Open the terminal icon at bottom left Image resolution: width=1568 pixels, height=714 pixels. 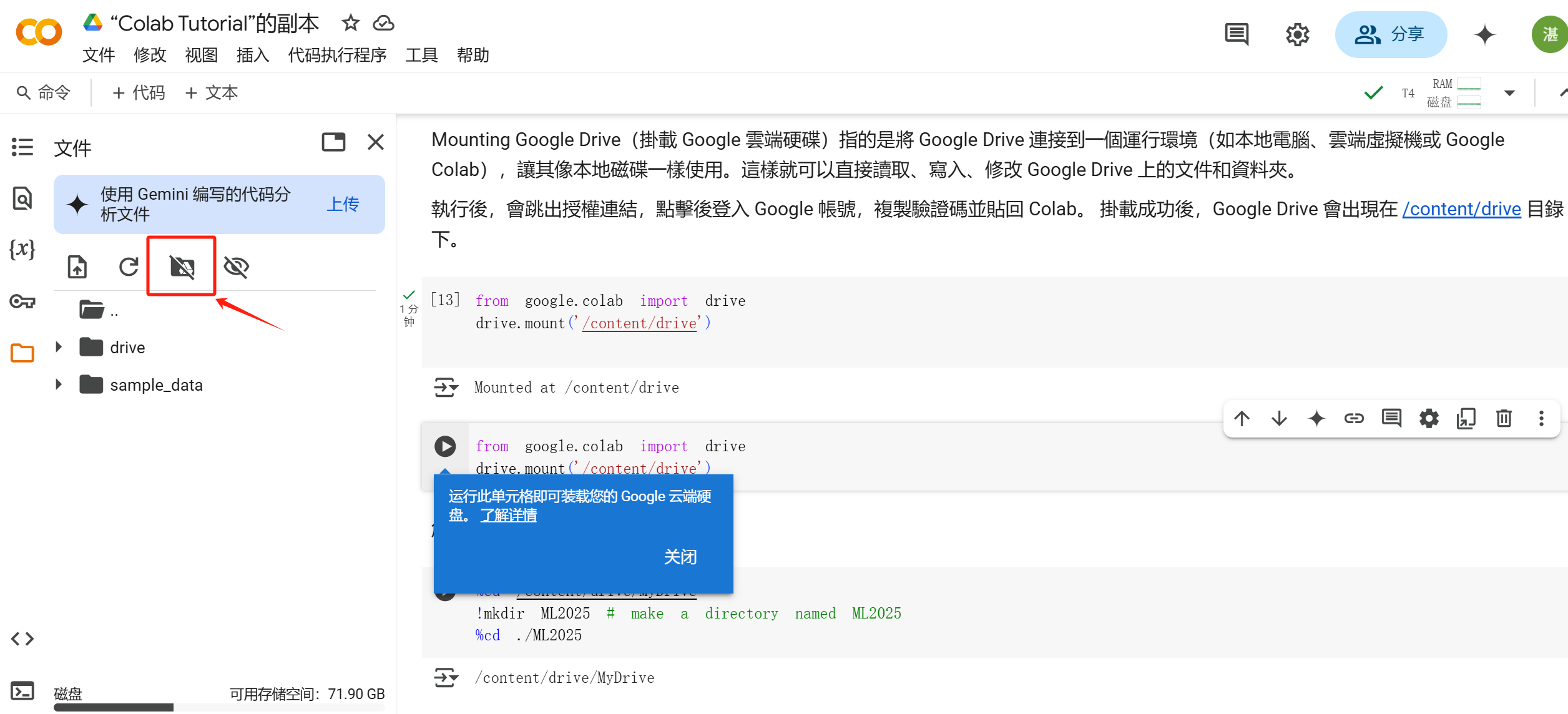point(22,691)
